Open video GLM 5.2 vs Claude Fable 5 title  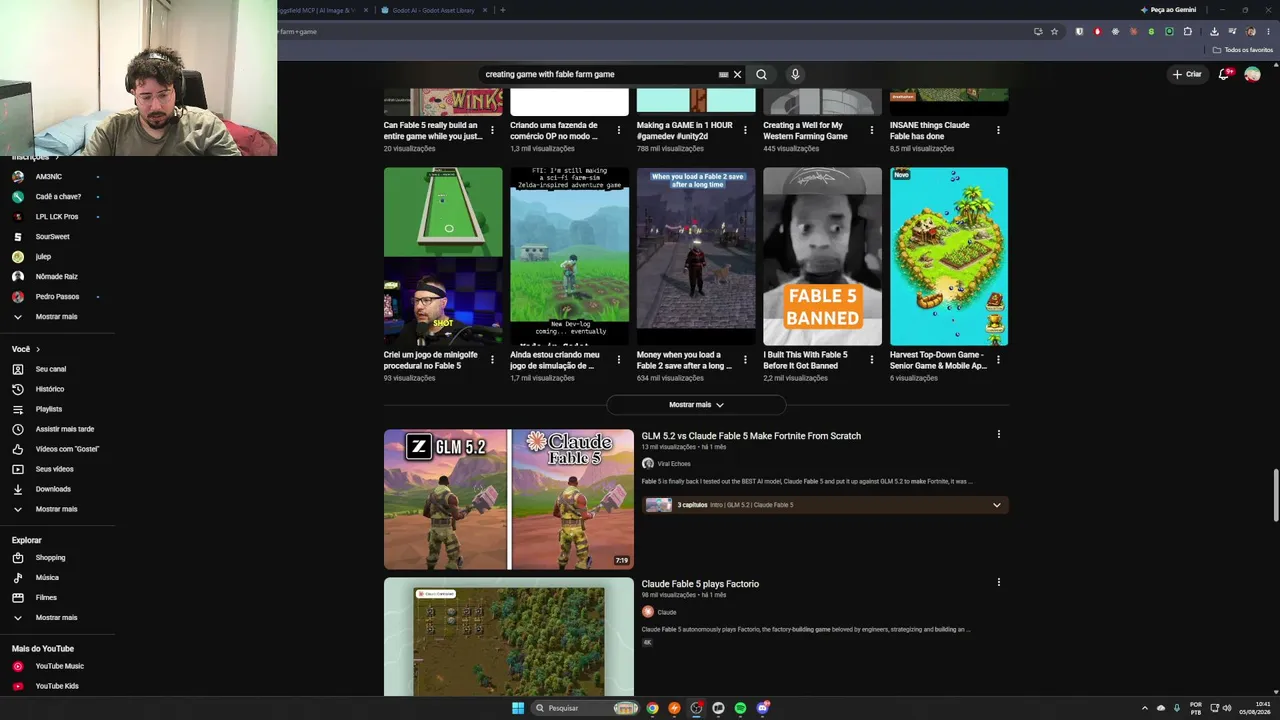point(751,436)
